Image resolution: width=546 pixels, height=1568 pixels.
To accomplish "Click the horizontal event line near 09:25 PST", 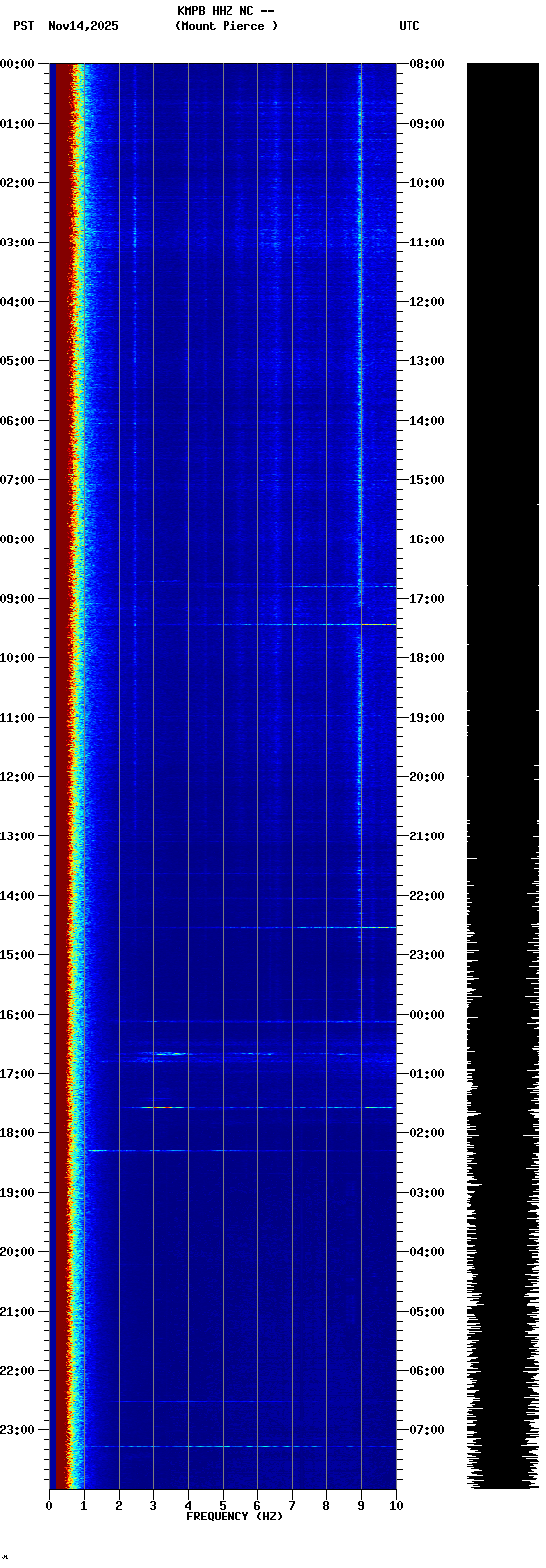I will (x=307, y=624).
